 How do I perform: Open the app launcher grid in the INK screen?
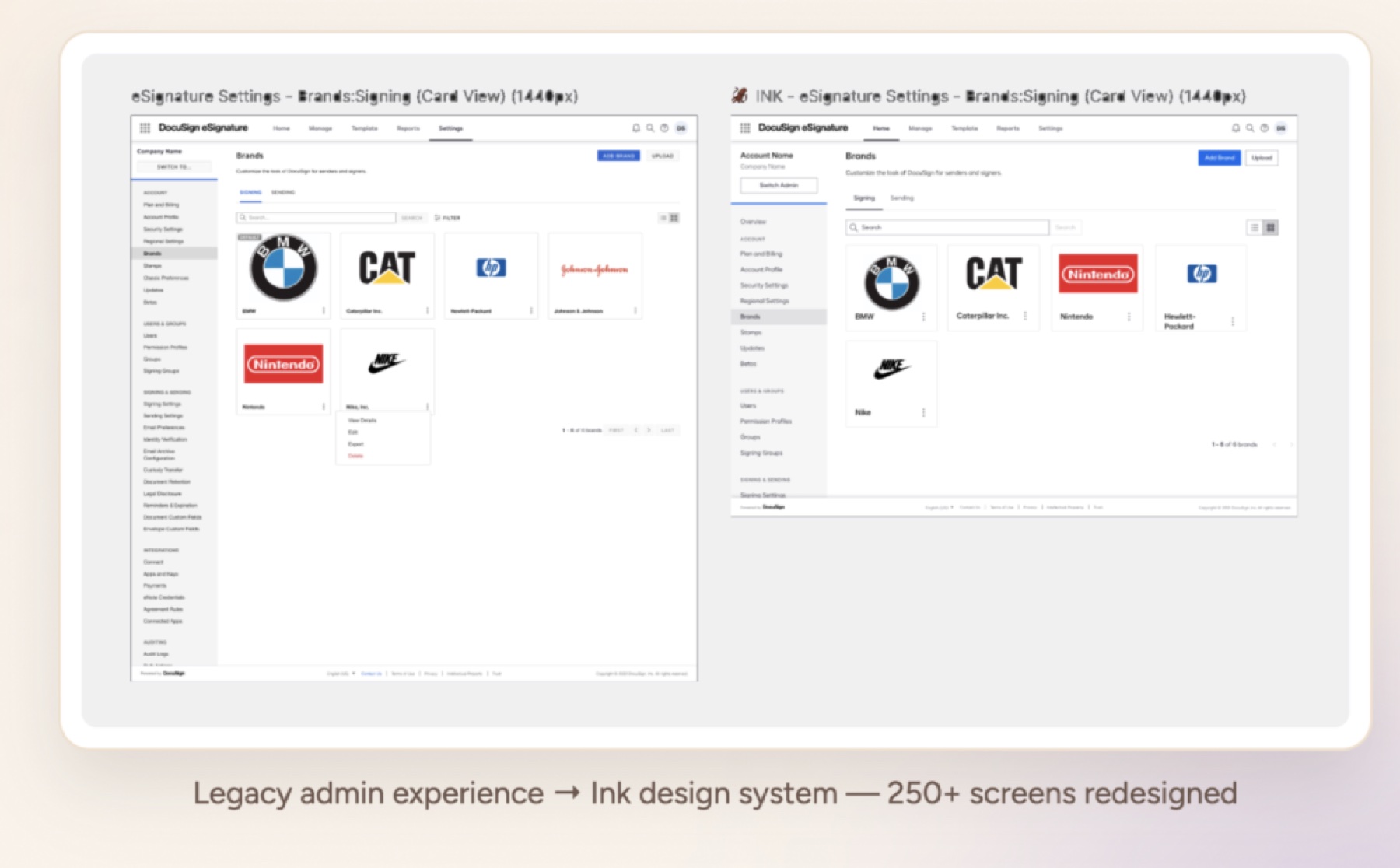coord(745,128)
